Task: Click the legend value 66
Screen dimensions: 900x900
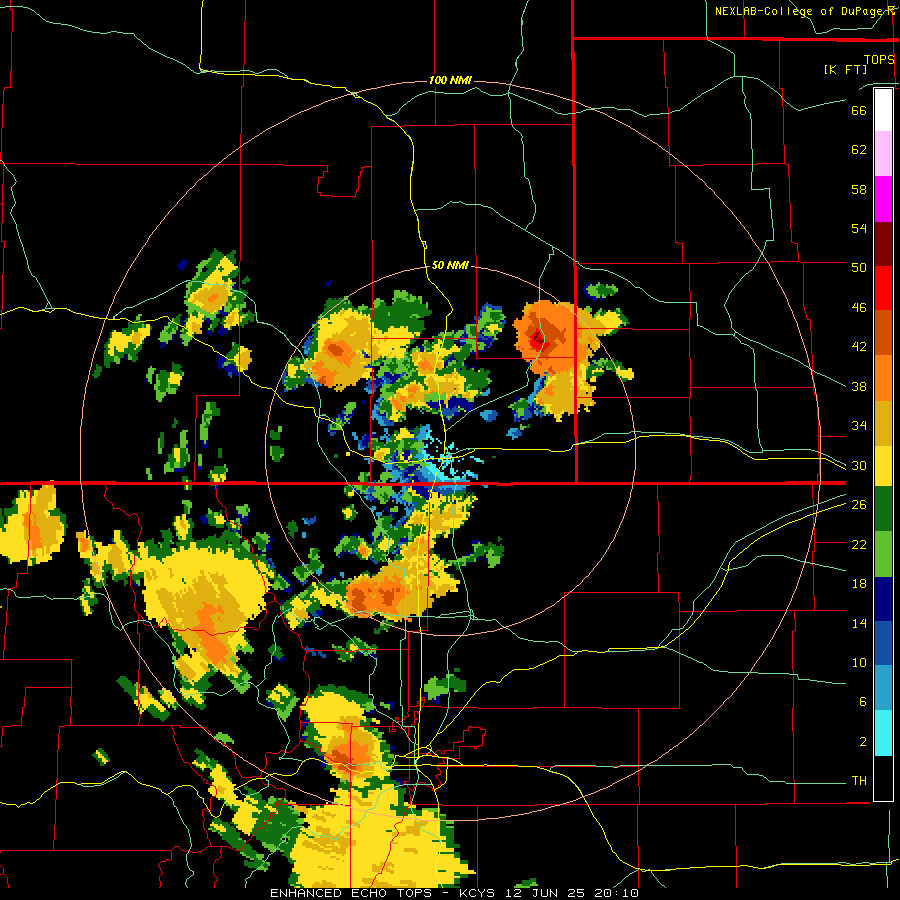Action: [x=859, y=110]
